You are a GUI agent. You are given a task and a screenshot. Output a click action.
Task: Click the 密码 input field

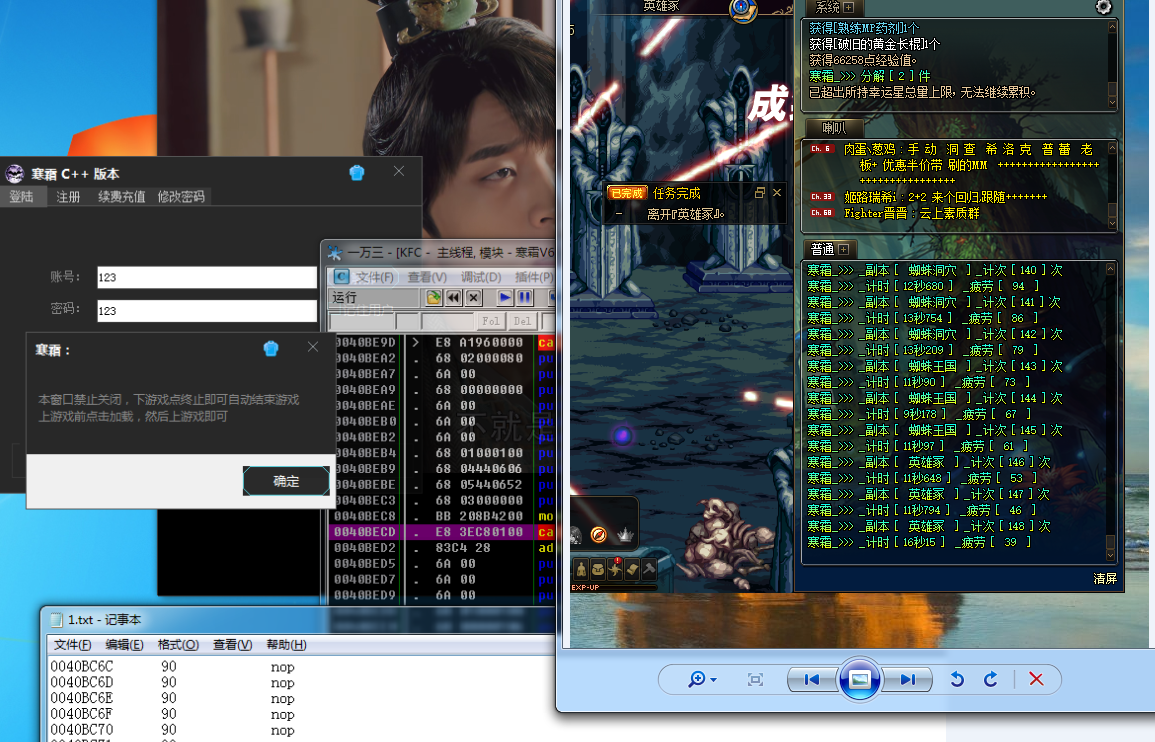(x=207, y=310)
